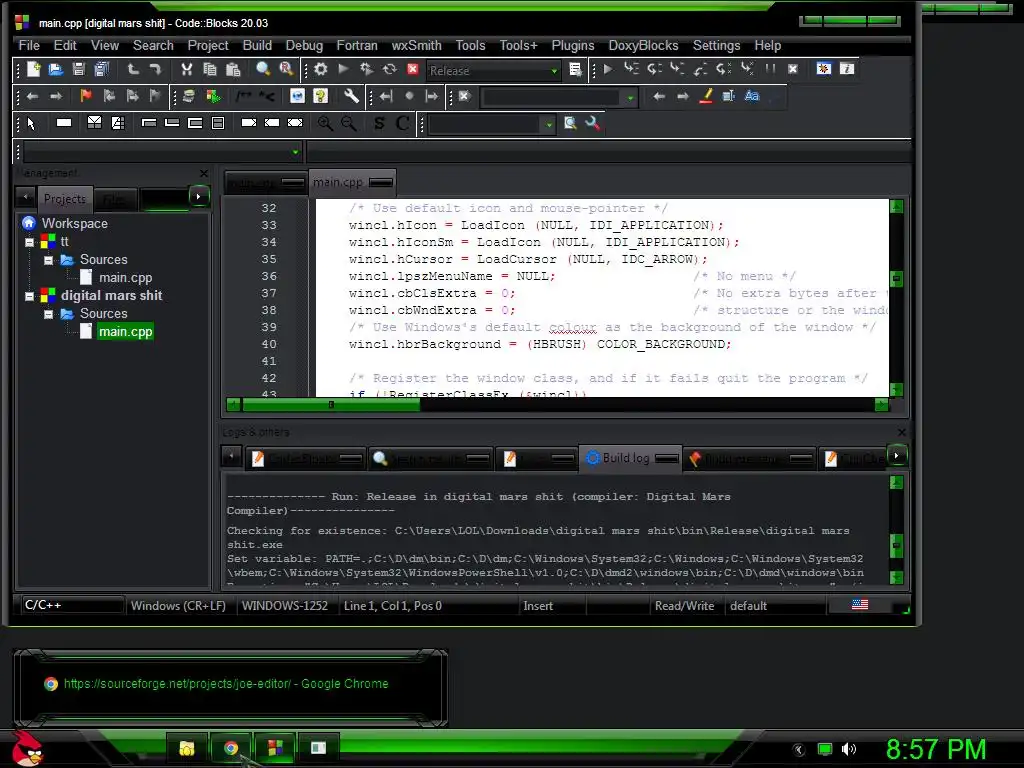Click the Undo arrow icon

tap(133, 69)
